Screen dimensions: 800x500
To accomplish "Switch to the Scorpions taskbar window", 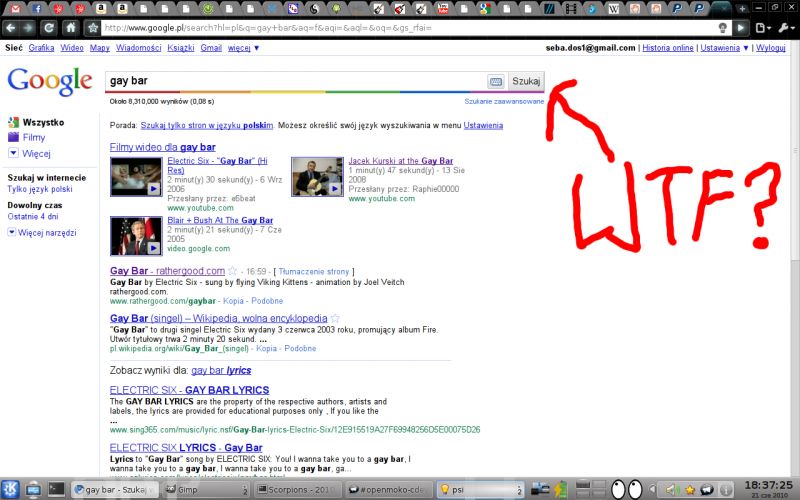I will [x=299, y=490].
